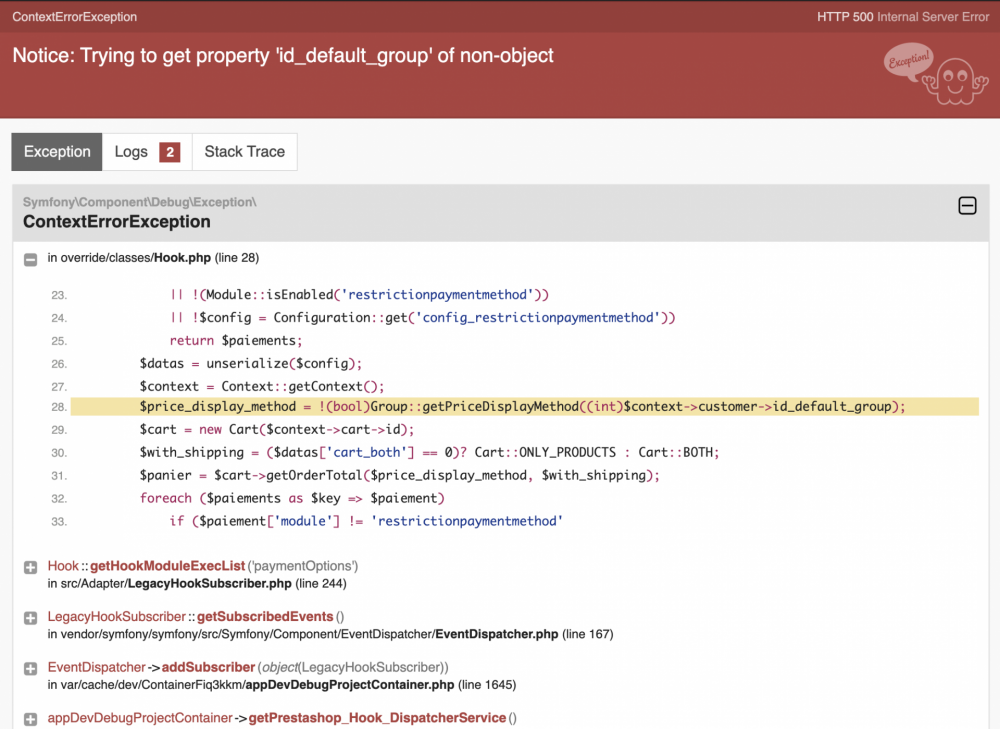Click the EventDispatcher.php file path
The height and width of the screenshot is (729, 1000).
(497, 634)
